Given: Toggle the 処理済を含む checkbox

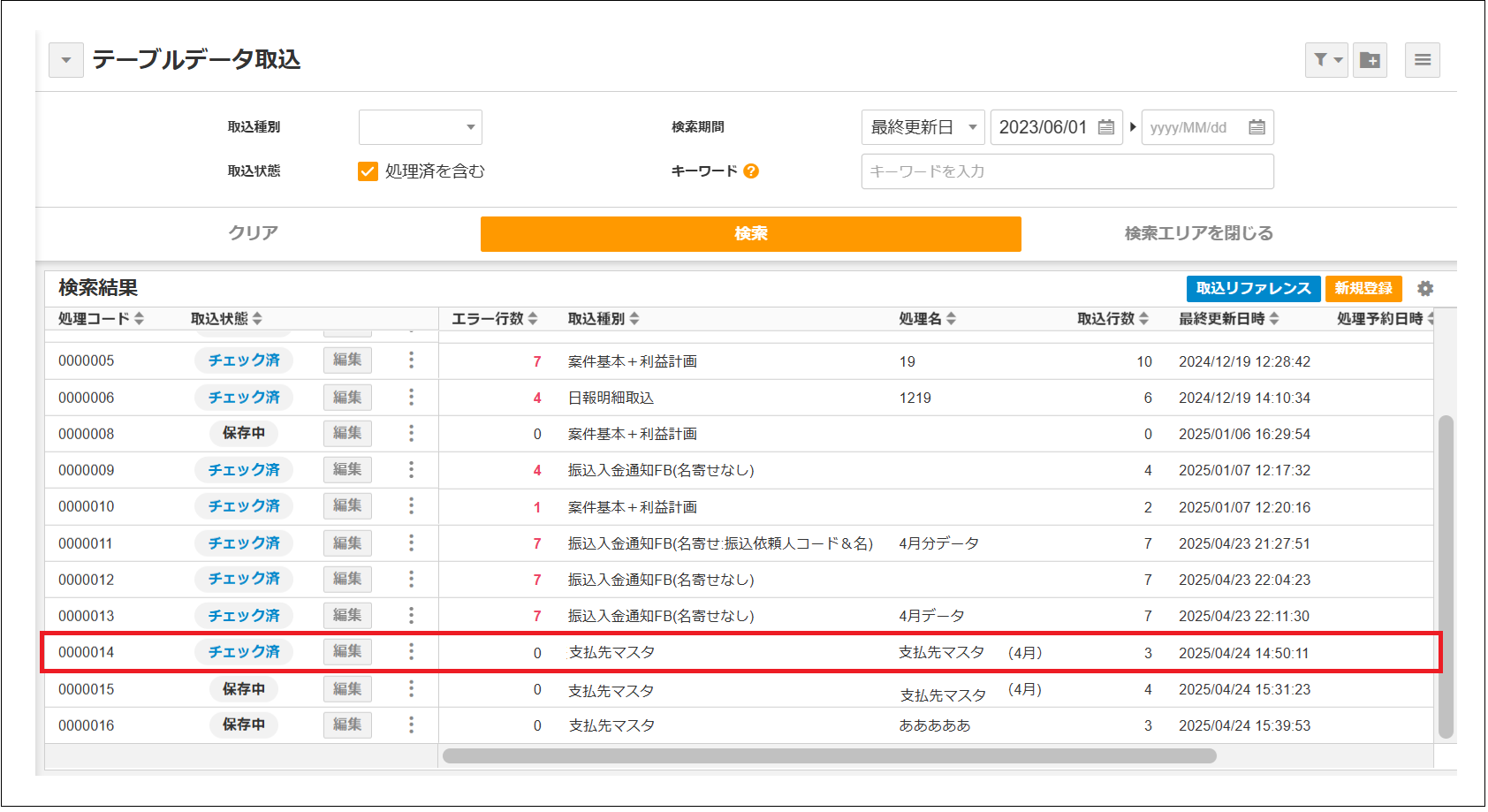Looking at the screenshot, I should (x=368, y=171).
